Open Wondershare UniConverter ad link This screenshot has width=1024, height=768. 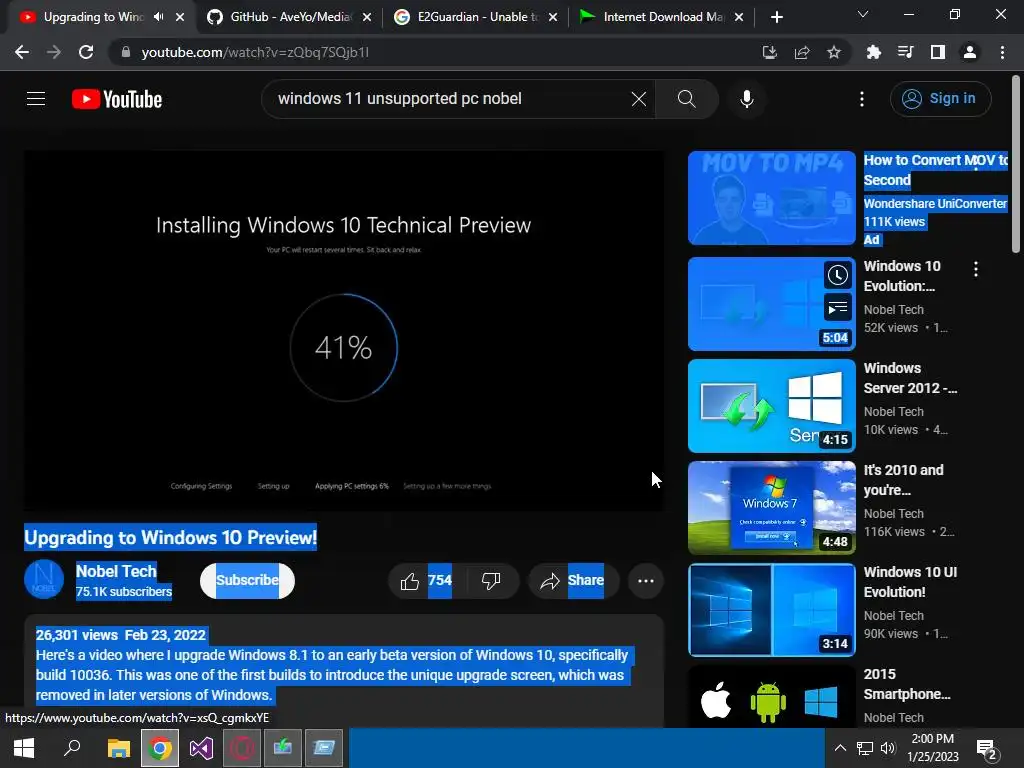point(935,204)
